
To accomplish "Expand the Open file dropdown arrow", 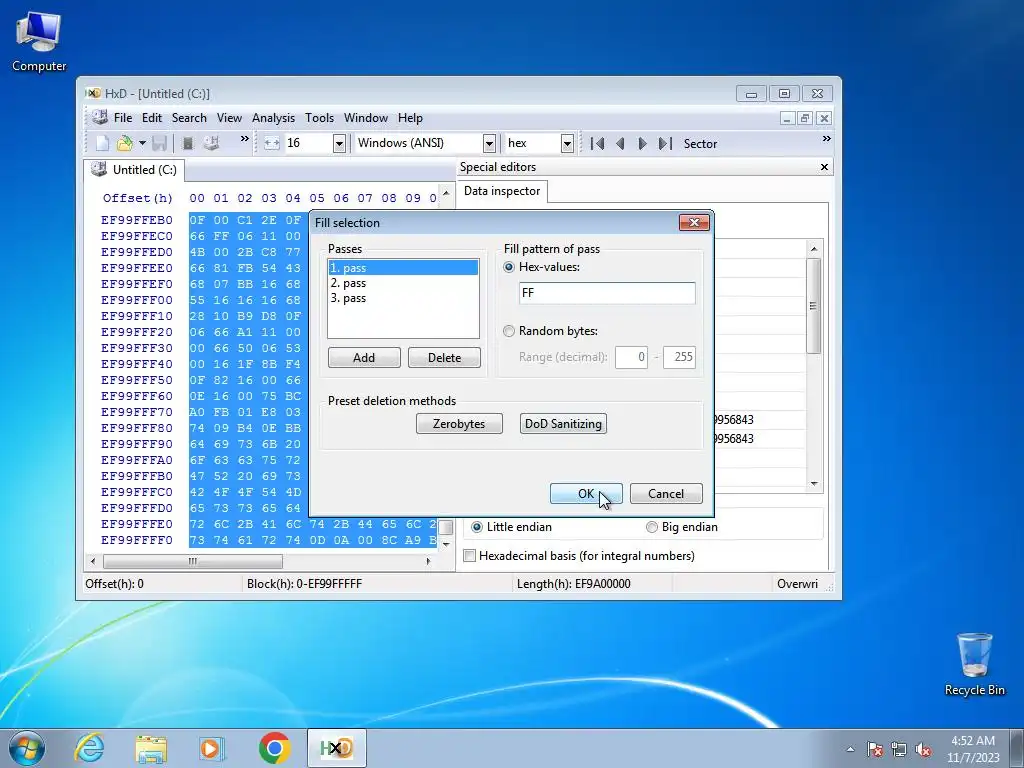I will click(x=142, y=143).
